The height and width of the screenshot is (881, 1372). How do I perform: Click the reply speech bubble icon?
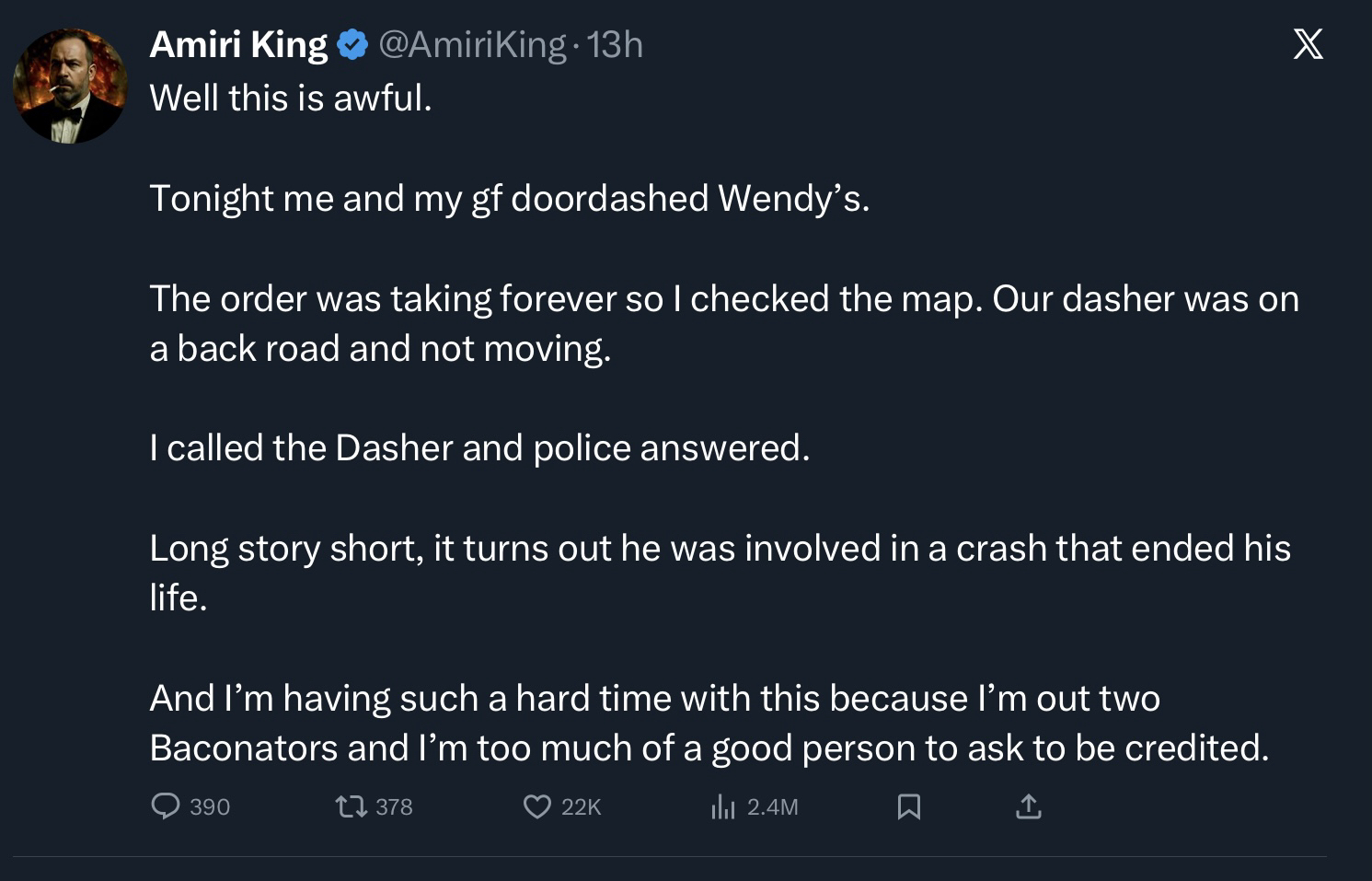165,806
